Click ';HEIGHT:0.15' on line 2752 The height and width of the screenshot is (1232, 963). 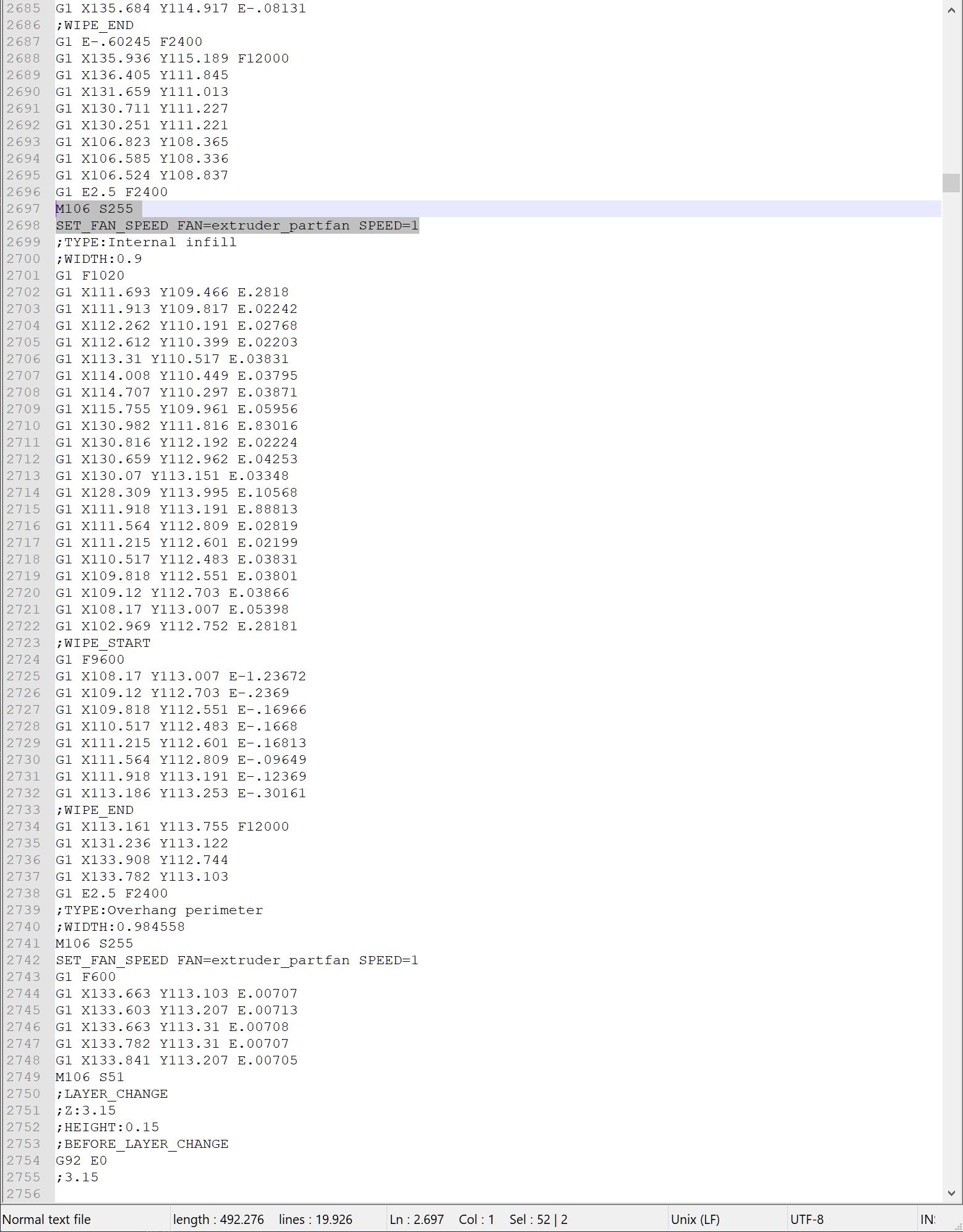point(107,1127)
